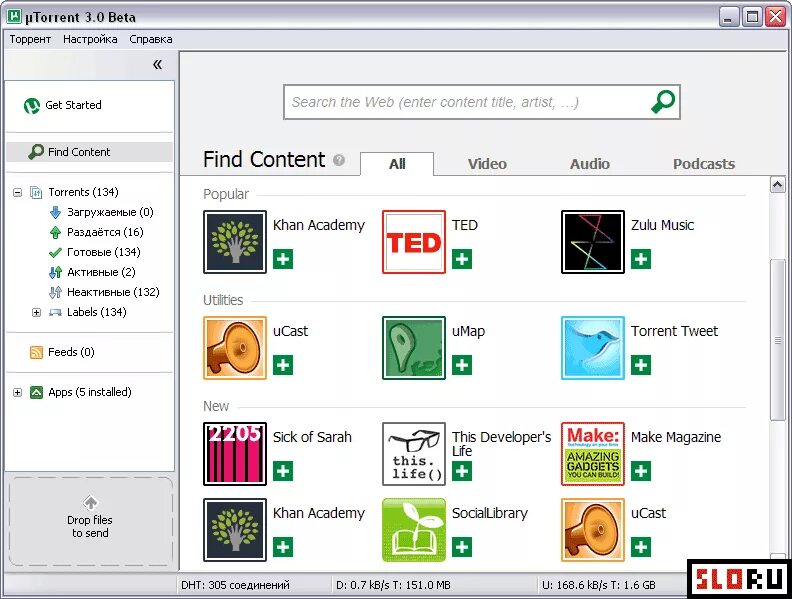This screenshot has height=599, width=792.
Task: Open the Торрент menu
Action: click(30, 39)
